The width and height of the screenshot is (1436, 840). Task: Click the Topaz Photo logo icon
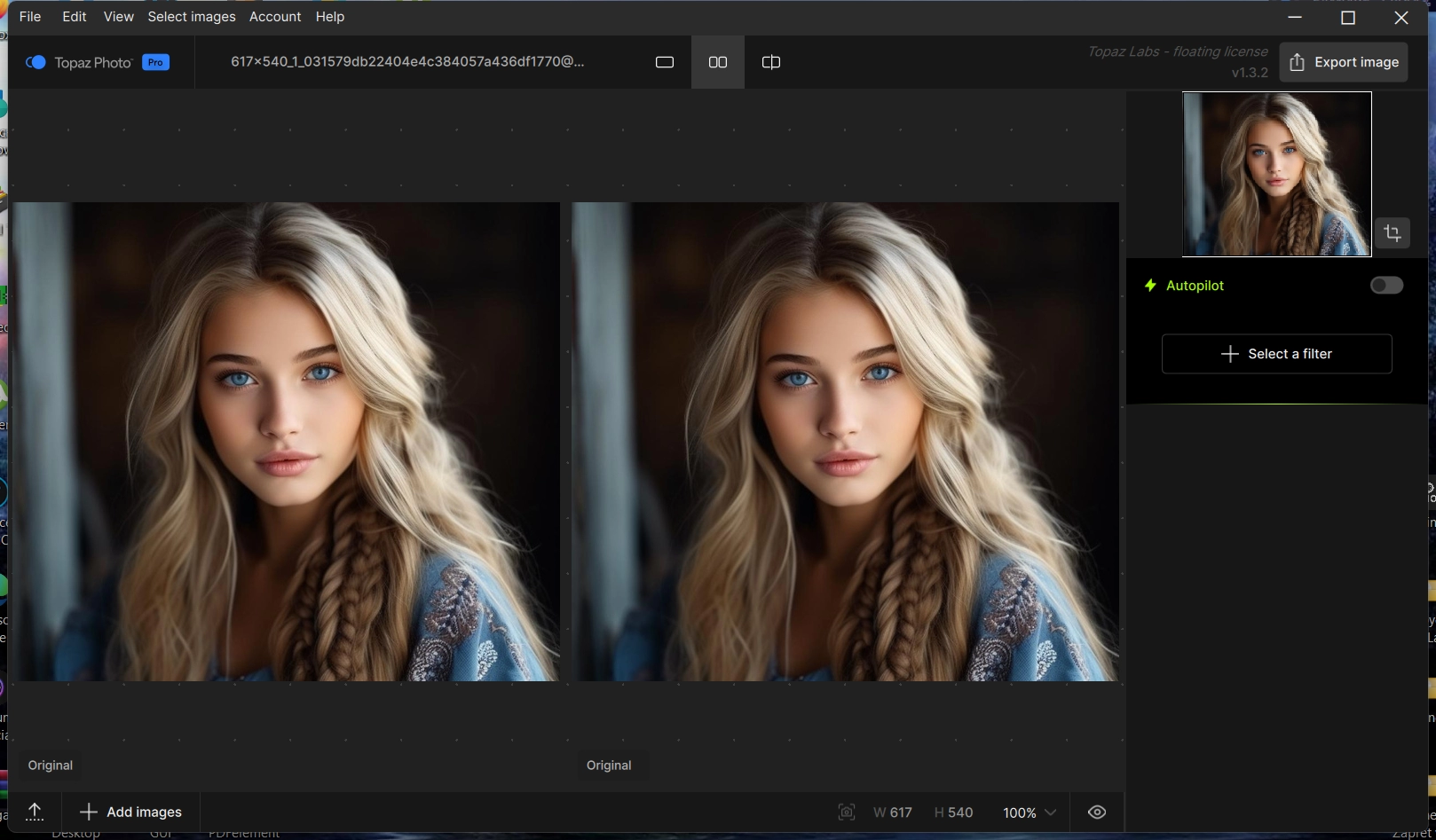pyautogui.click(x=36, y=62)
